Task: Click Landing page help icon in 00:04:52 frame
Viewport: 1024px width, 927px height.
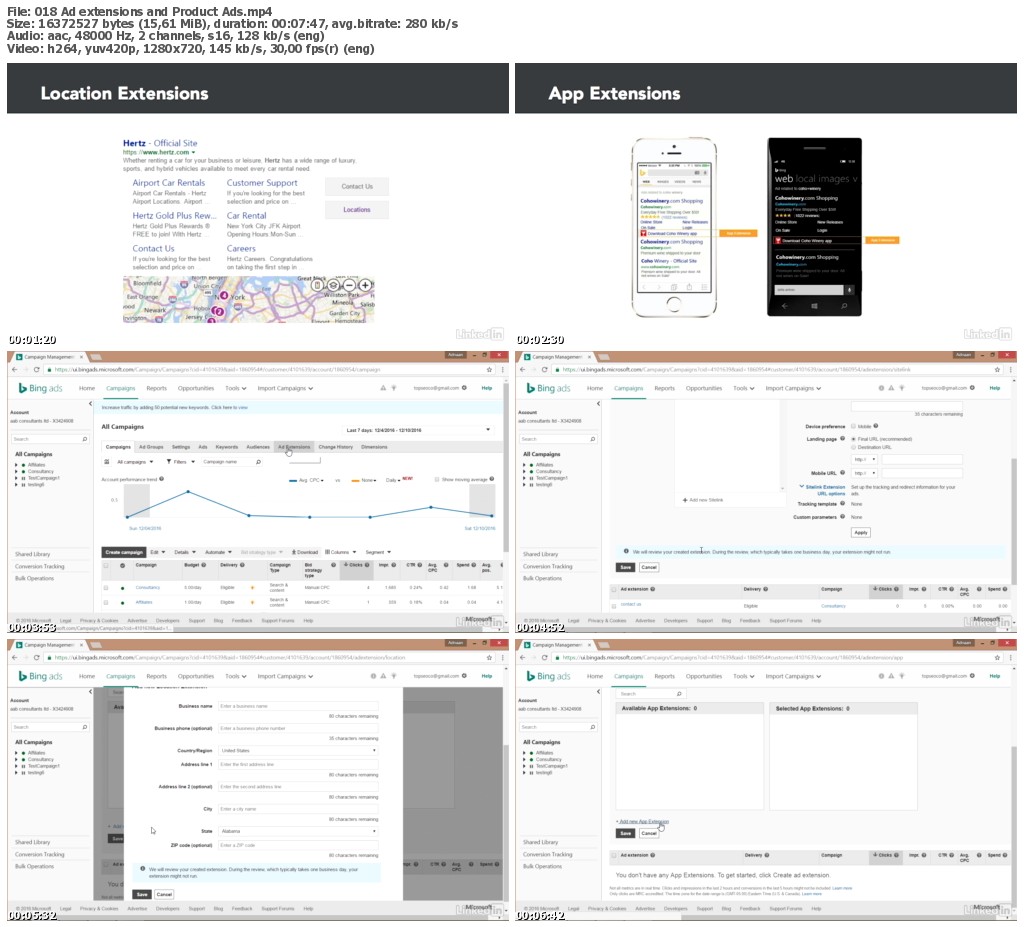Action: pyautogui.click(x=842, y=439)
